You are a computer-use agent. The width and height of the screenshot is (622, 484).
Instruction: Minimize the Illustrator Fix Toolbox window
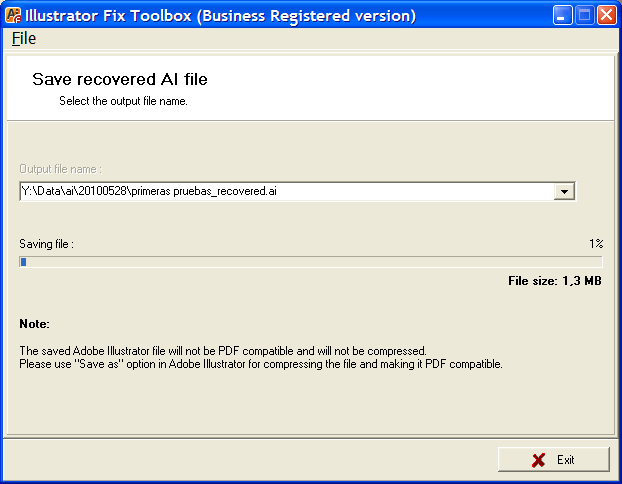click(564, 15)
